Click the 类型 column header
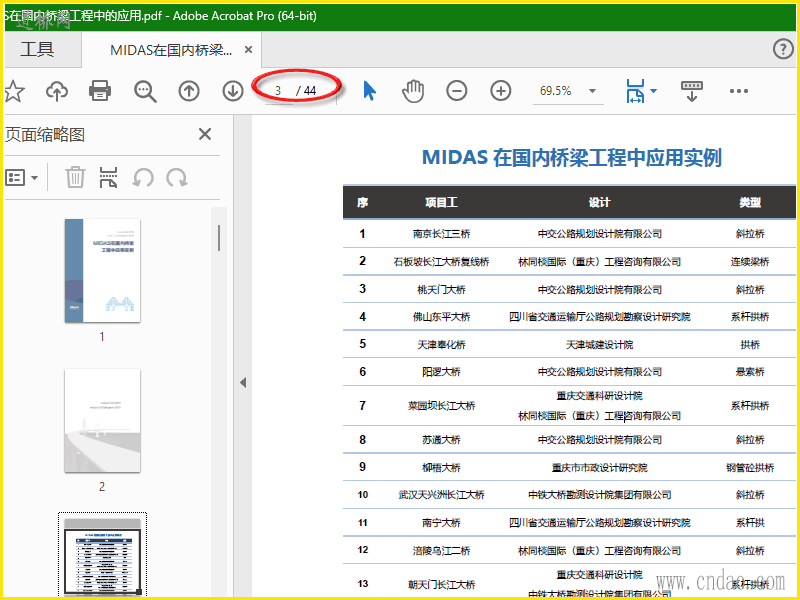Image resolution: width=800 pixels, height=600 pixels. (x=750, y=203)
